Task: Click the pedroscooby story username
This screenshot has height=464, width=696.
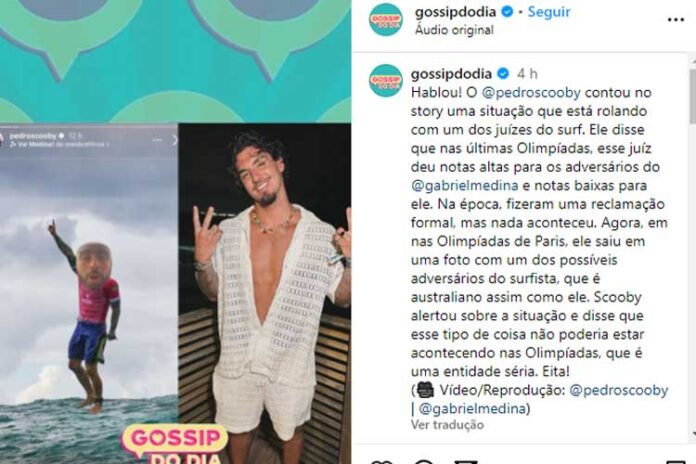Action: tap(33, 135)
